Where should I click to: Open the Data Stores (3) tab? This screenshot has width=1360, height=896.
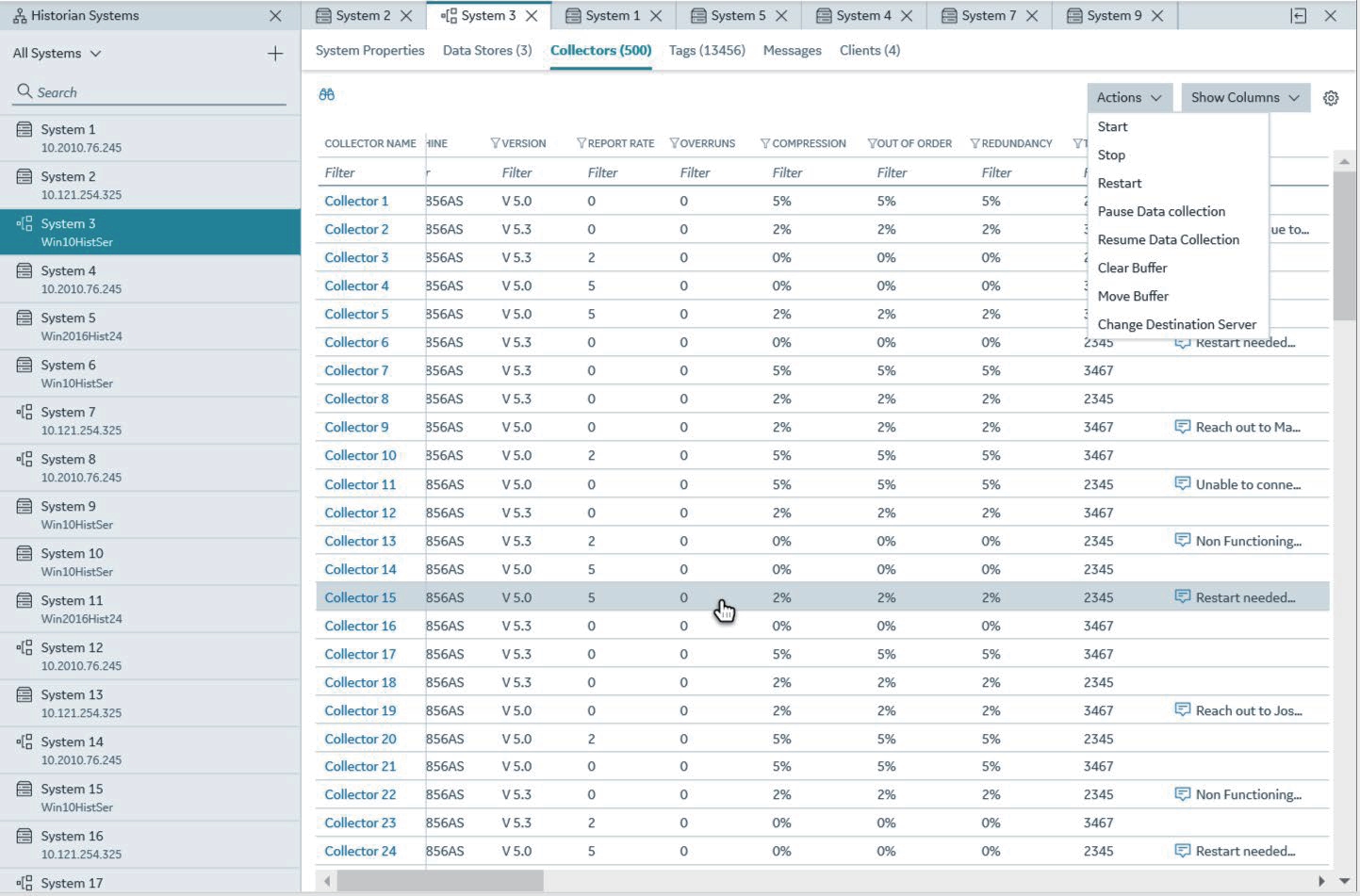tap(486, 51)
